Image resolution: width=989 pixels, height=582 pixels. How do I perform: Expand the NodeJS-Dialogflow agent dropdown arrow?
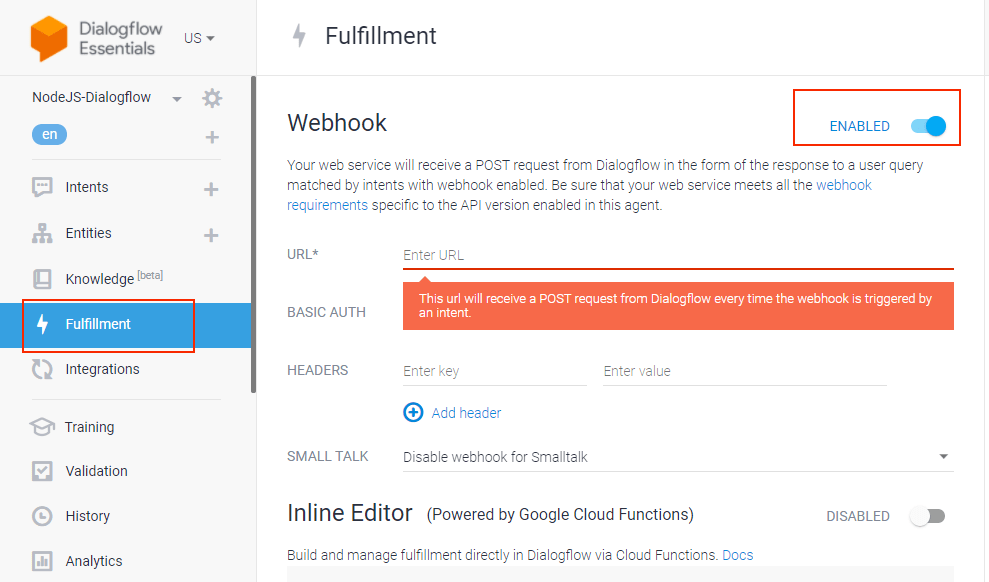coord(177,99)
